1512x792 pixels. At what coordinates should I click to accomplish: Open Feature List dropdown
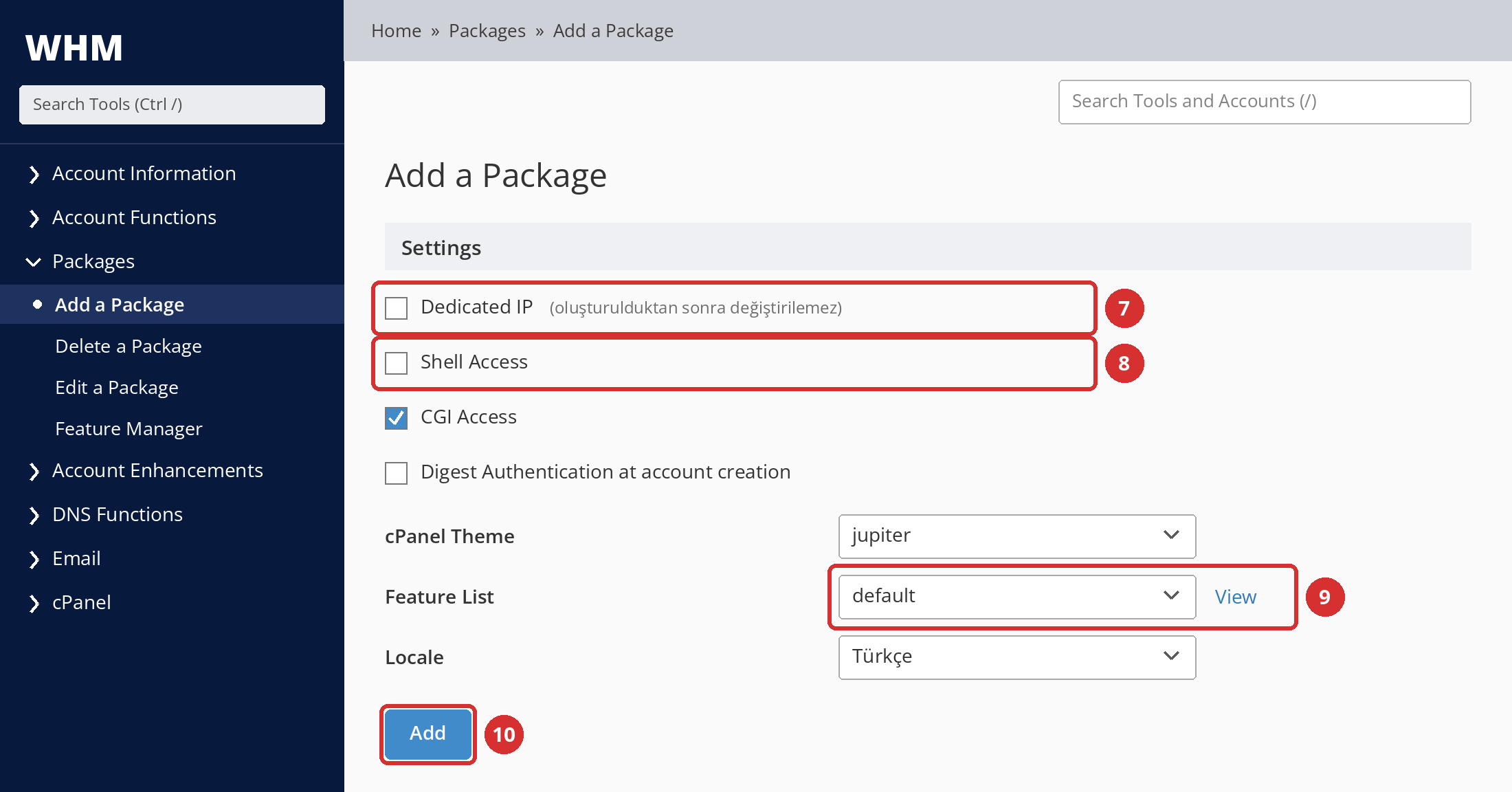click(x=1017, y=597)
